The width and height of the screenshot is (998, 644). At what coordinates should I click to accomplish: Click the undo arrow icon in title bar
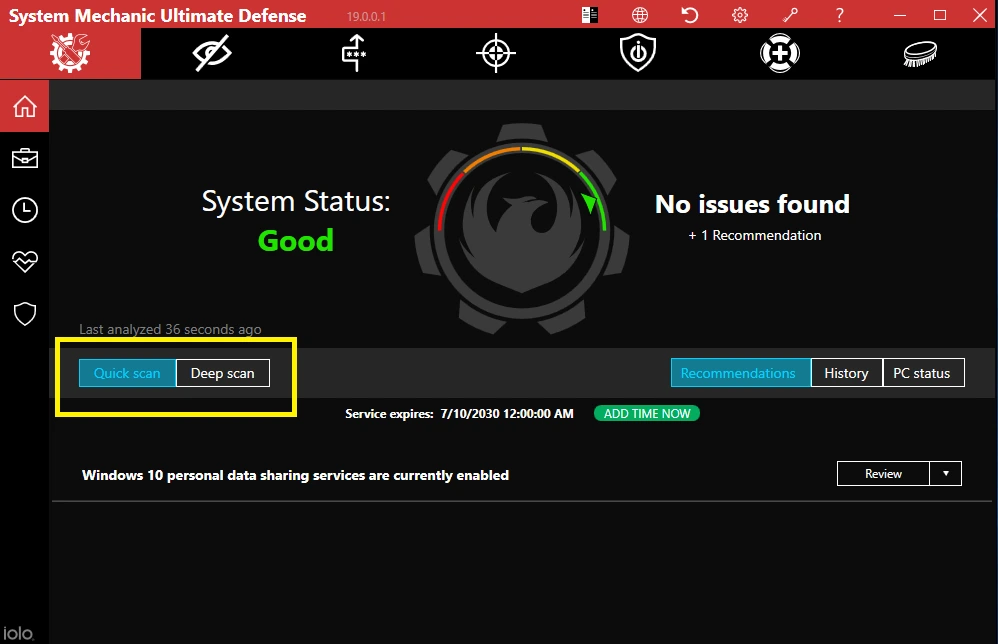(689, 15)
